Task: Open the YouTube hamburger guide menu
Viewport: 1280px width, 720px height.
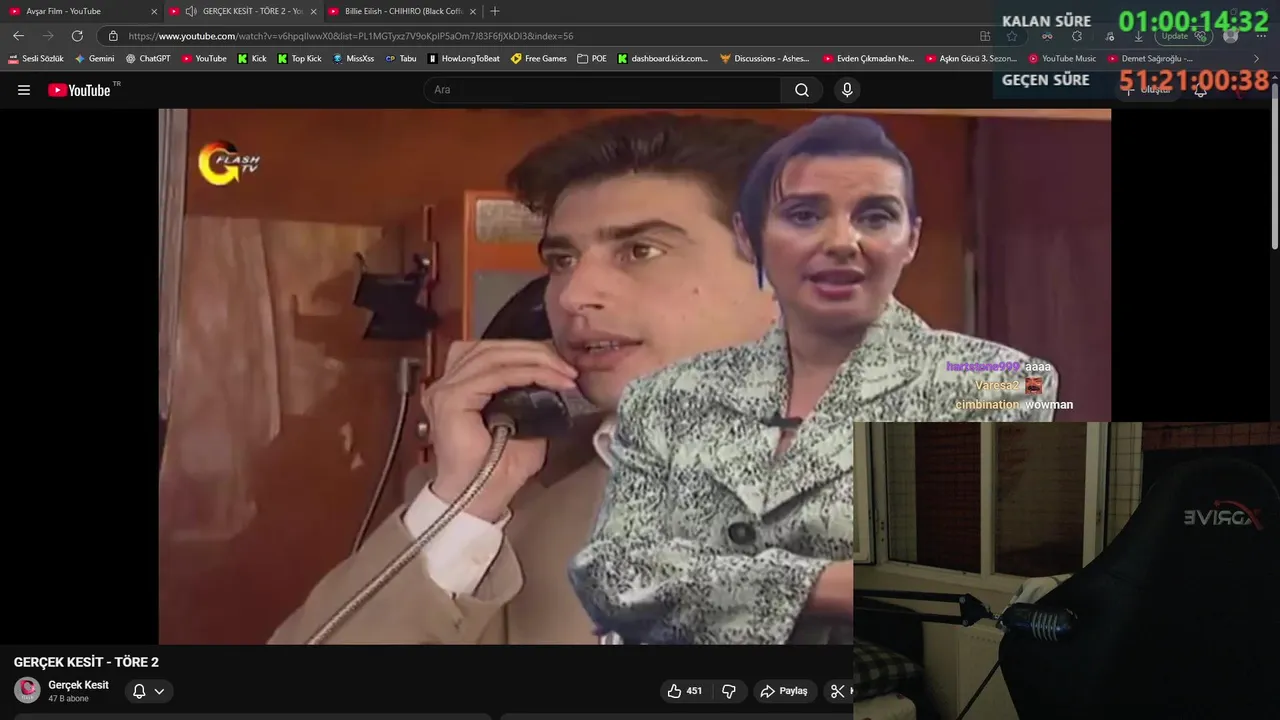Action: click(x=24, y=90)
